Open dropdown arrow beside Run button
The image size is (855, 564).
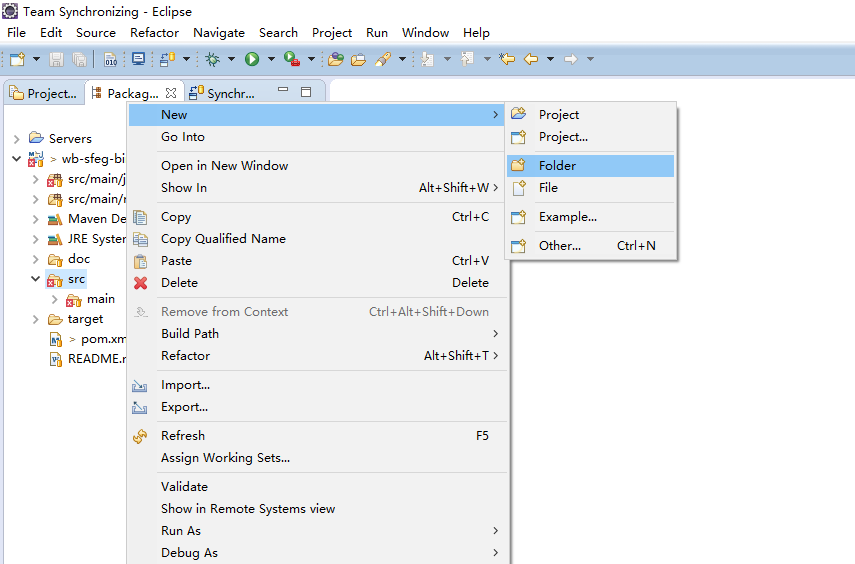271,60
